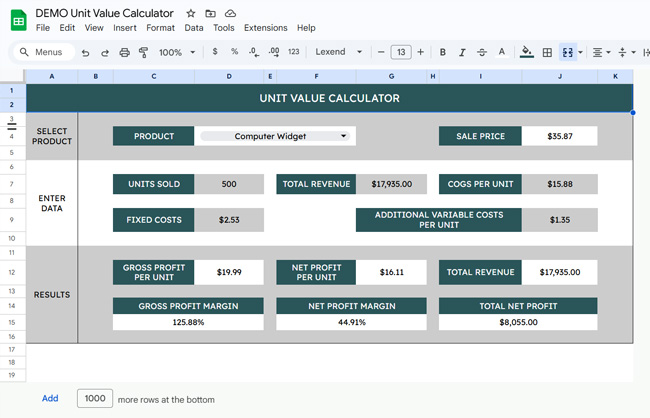Format as percent
This screenshot has height=418, width=650.
click(x=235, y=52)
